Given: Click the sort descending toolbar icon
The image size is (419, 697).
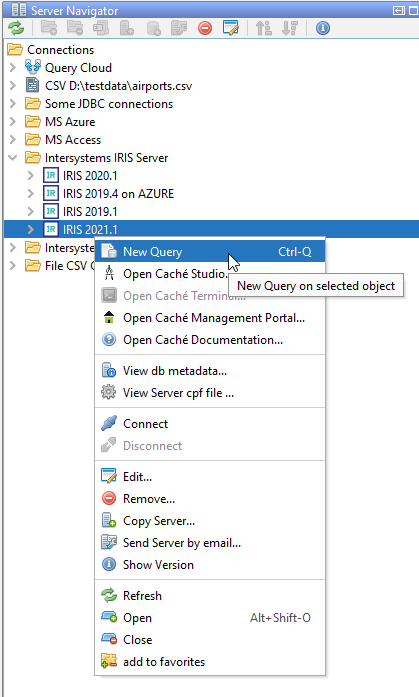Looking at the screenshot, I should pyautogui.click(x=290, y=28).
